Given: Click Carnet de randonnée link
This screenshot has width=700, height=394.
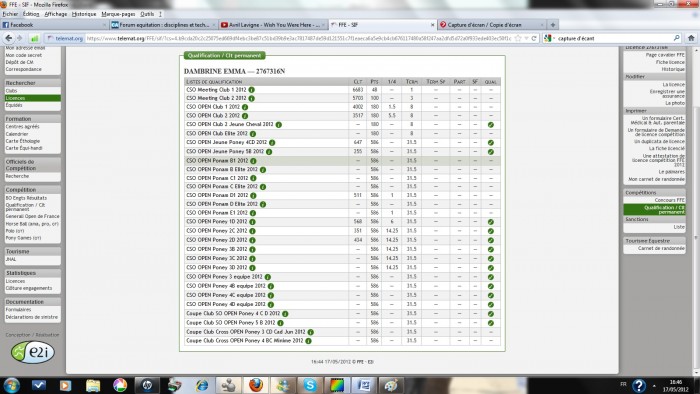Looking at the screenshot, I should (661, 248).
